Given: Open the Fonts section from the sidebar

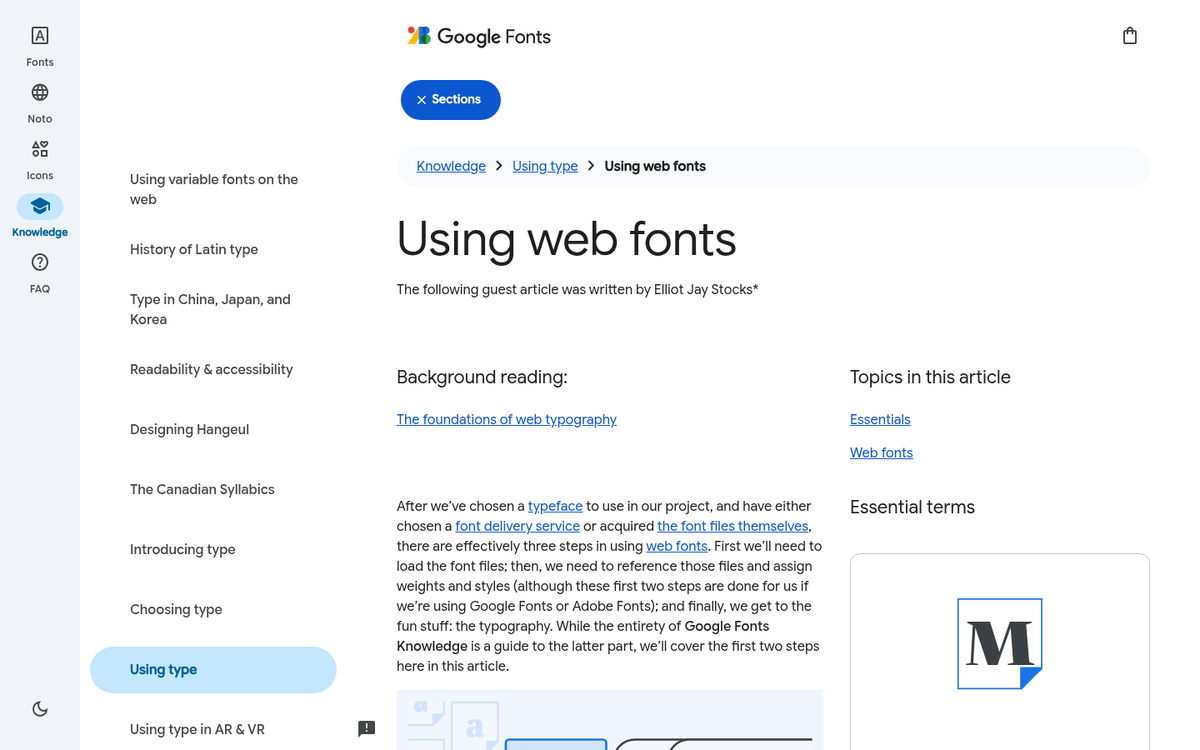Looking at the screenshot, I should tap(39, 45).
